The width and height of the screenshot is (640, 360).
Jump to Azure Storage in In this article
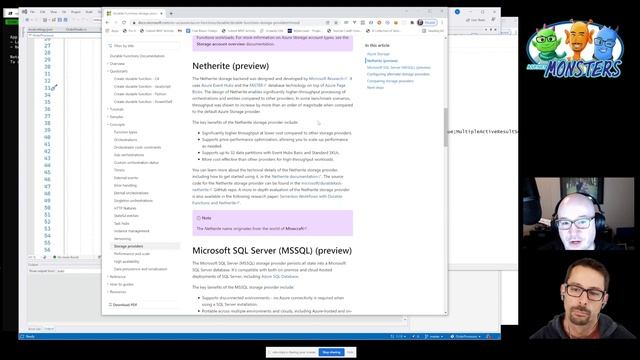pos(378,54)
